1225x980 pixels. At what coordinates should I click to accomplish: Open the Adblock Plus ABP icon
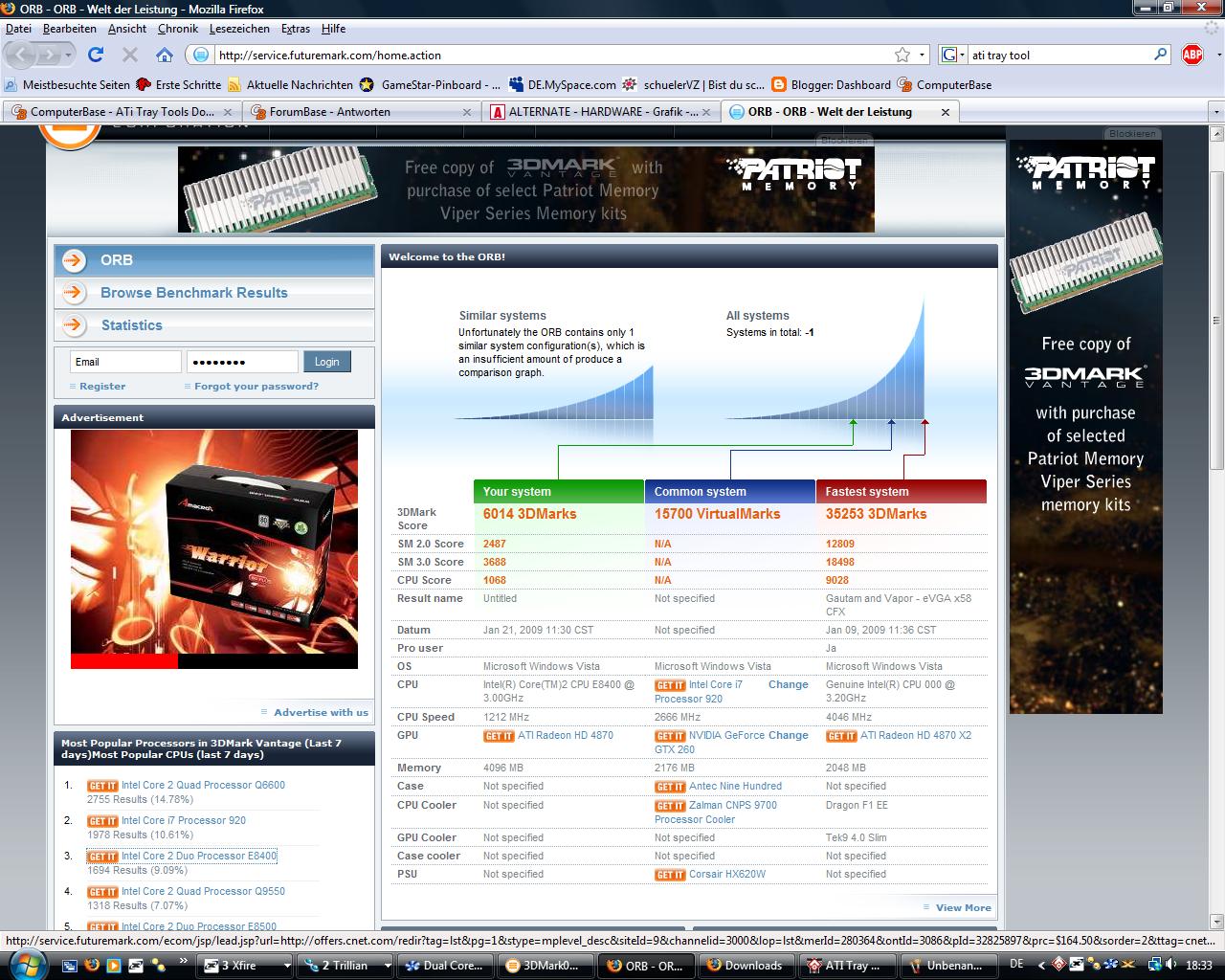pyautogui.click(x=1192, y=55)
